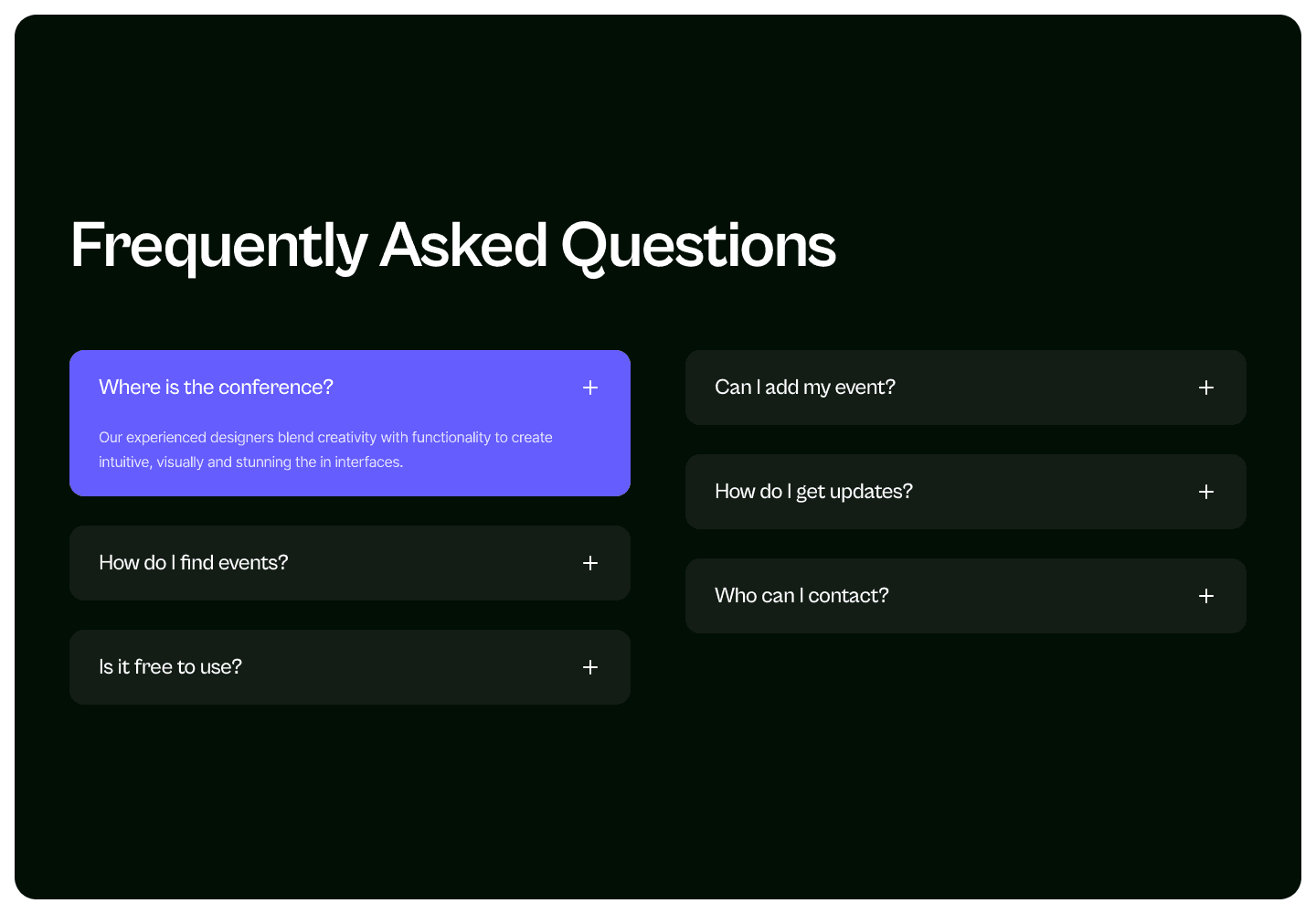Click the plus icon on 'How do I find events?'

(x=590, y=563)
